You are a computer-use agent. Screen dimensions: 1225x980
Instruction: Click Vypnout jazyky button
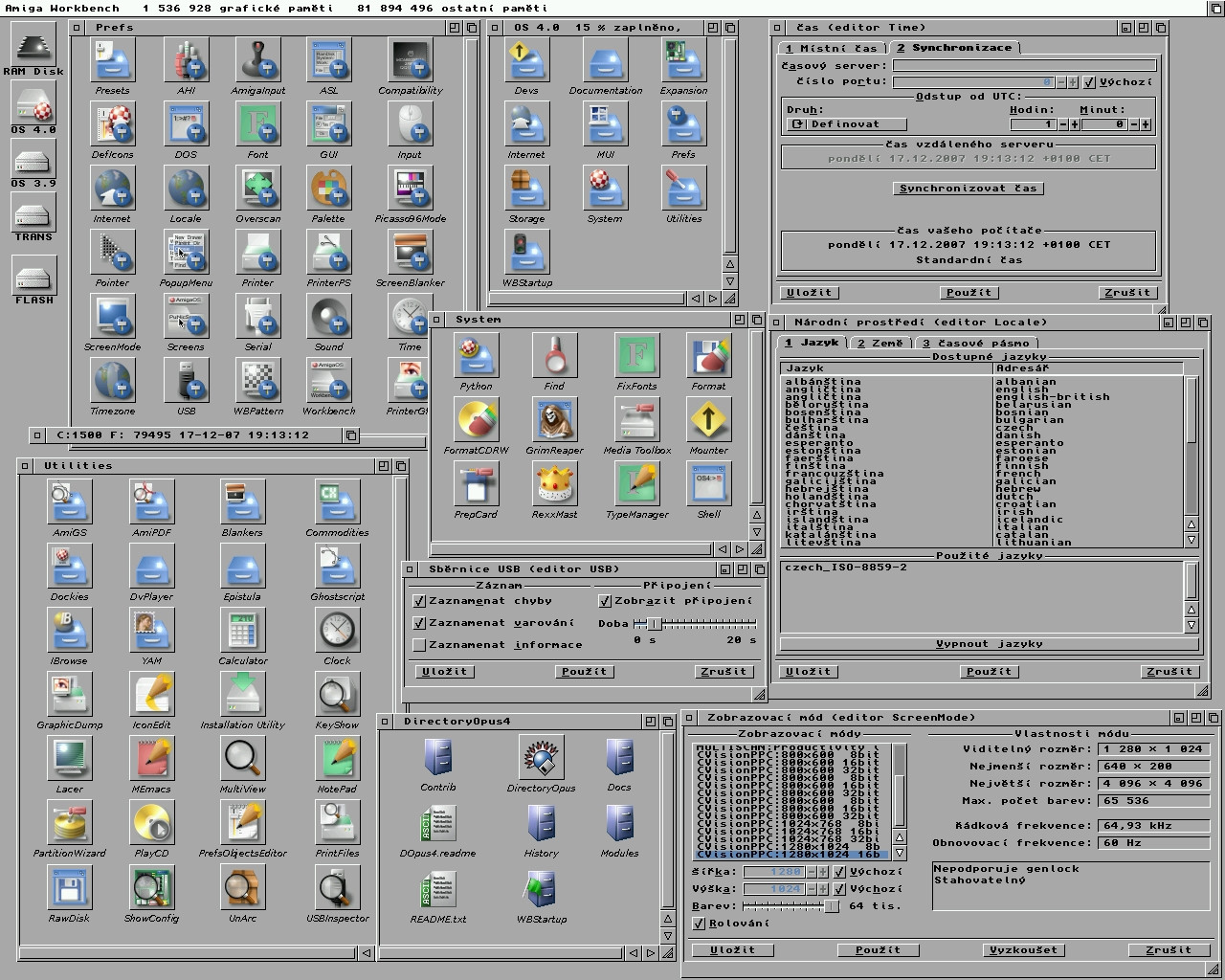point(990,644)
